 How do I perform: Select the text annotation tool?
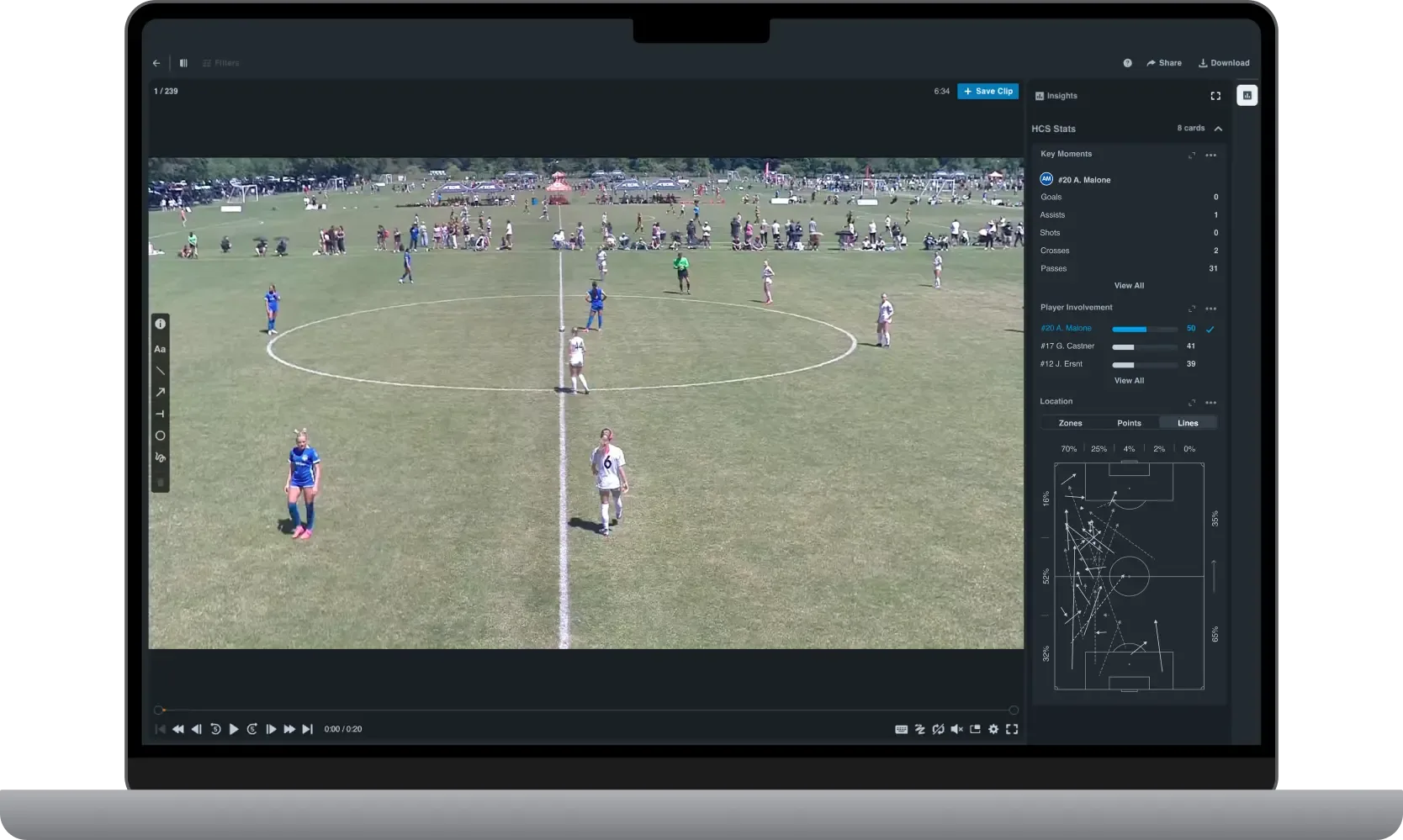160,349
